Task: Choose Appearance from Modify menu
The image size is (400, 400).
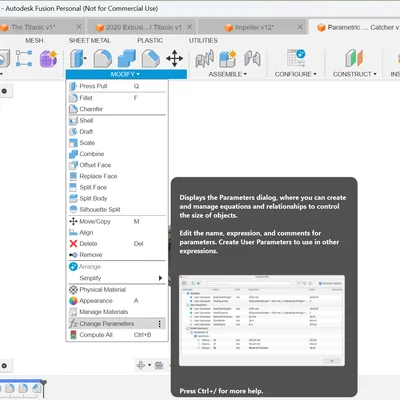Action: pyautogui.click(x=117, y=301)
